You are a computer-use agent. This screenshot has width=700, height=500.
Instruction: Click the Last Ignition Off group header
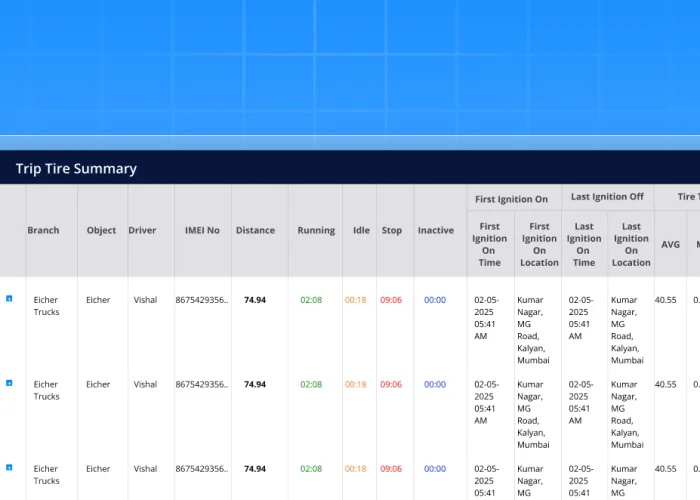pyautogui.click(x=607, y=197)
